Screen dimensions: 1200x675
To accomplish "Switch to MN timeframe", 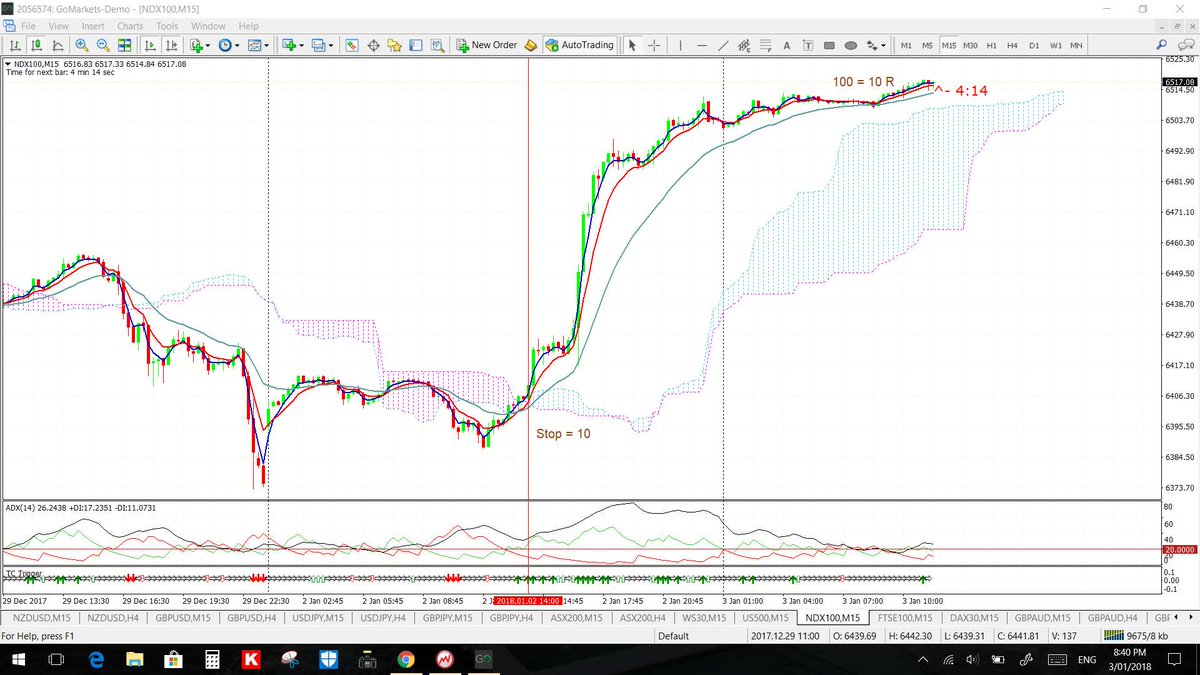I will pyautogui.click(x=1076, y=45).
